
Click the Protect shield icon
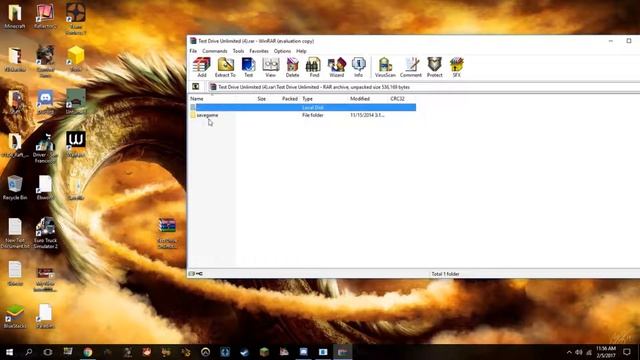434,67
